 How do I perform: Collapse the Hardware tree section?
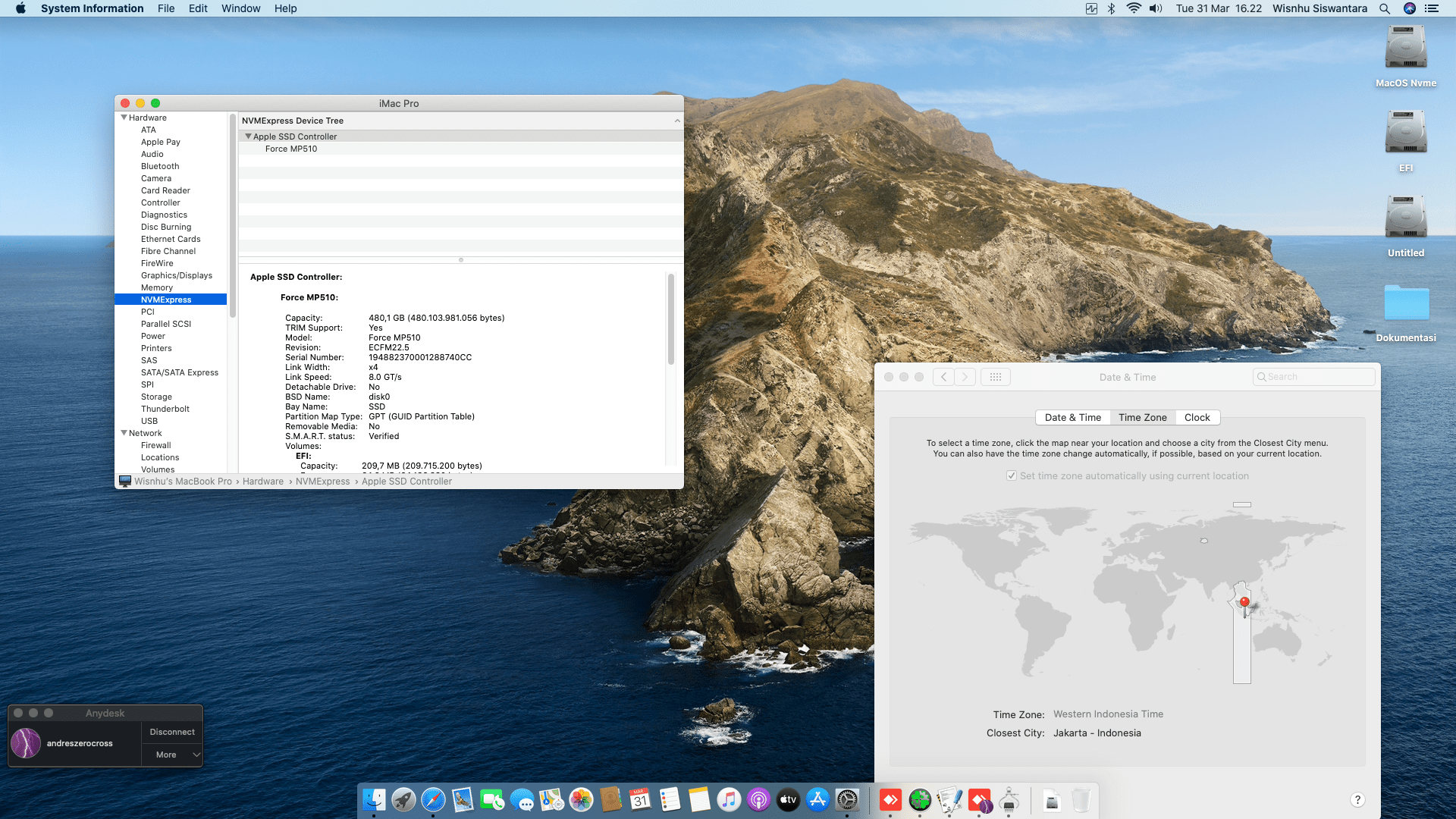[124, 118]
